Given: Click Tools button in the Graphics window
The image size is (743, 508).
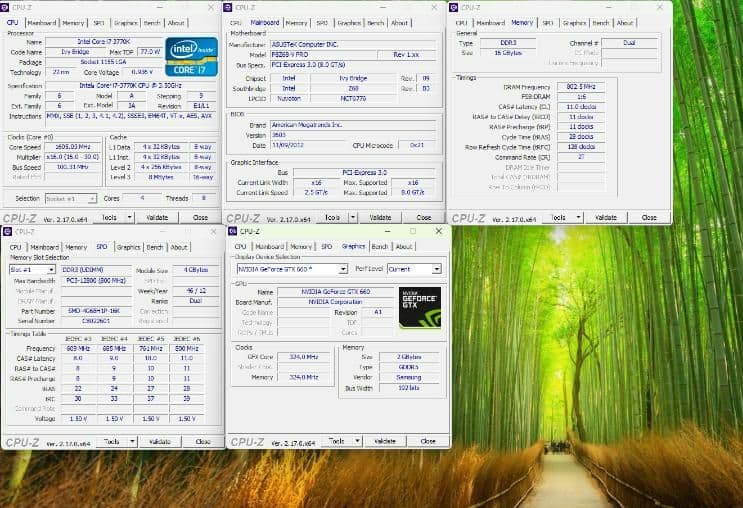Looking at the screenshot, I should 337,441.
